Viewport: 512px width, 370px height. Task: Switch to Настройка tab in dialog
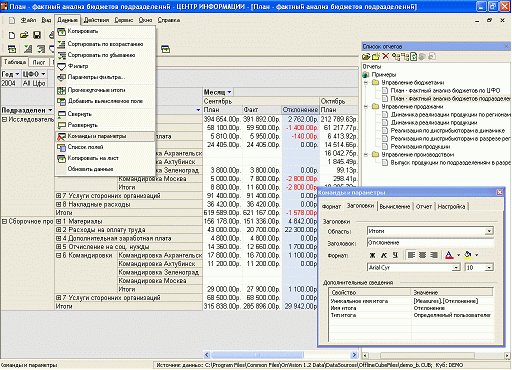[451, 207]
